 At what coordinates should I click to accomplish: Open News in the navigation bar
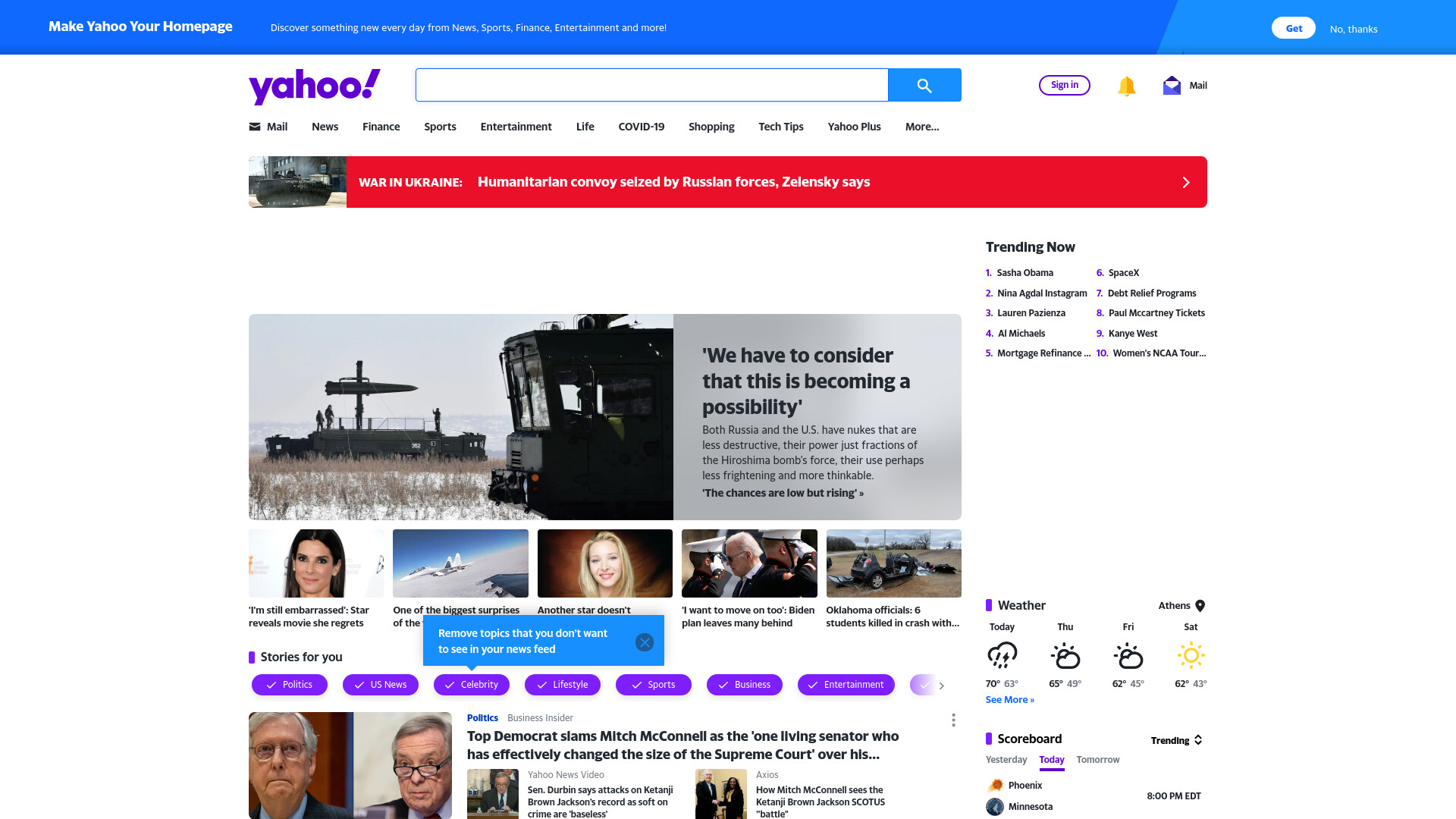(325, 127)
